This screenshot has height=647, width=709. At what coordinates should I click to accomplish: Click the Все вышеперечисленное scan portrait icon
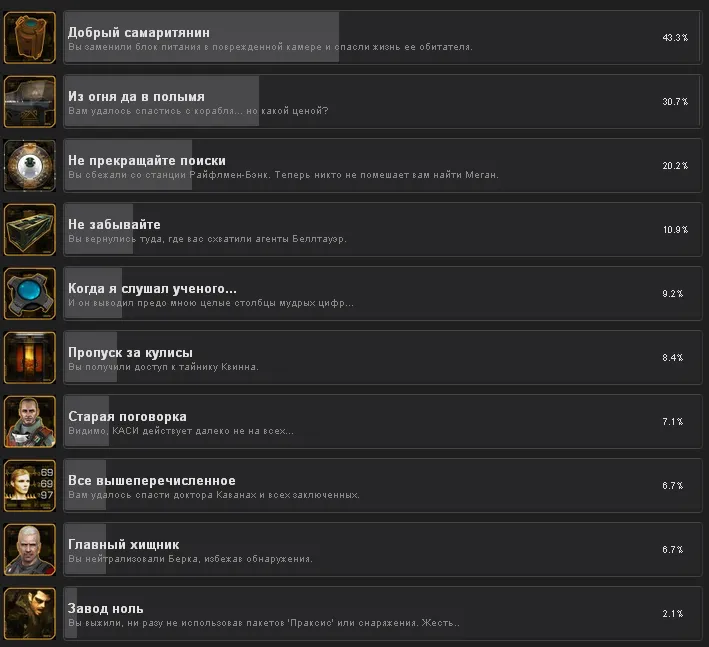pyautogui.click(x=30, y=486)
